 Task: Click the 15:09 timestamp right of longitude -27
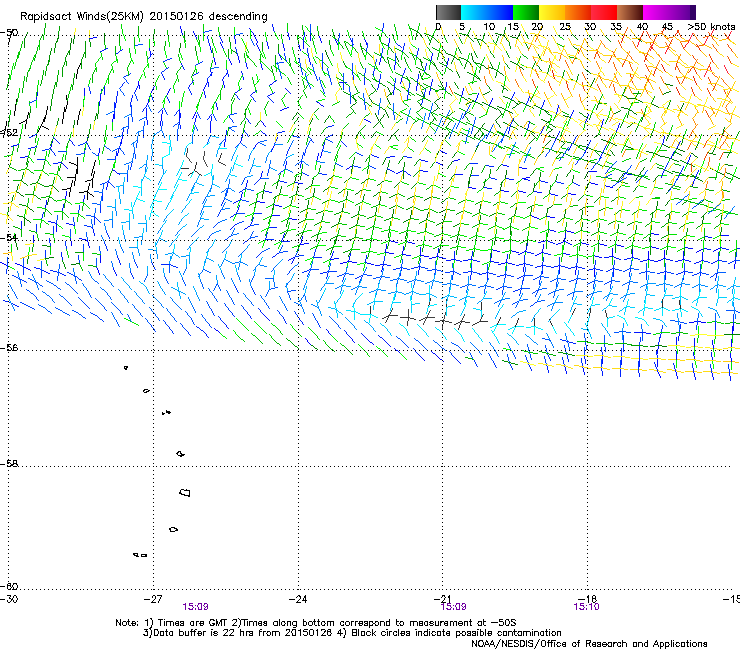pyautogui.click(x=195, y=607)
